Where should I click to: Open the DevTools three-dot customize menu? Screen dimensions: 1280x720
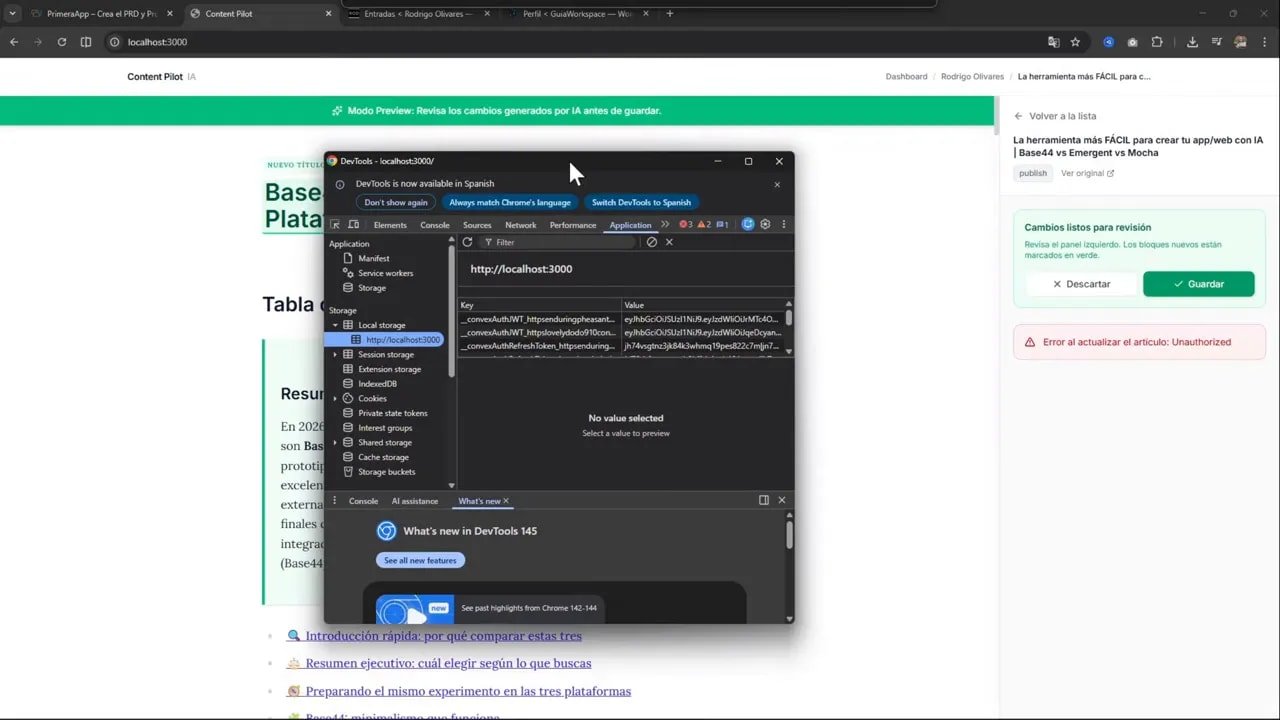pos(785,224)
